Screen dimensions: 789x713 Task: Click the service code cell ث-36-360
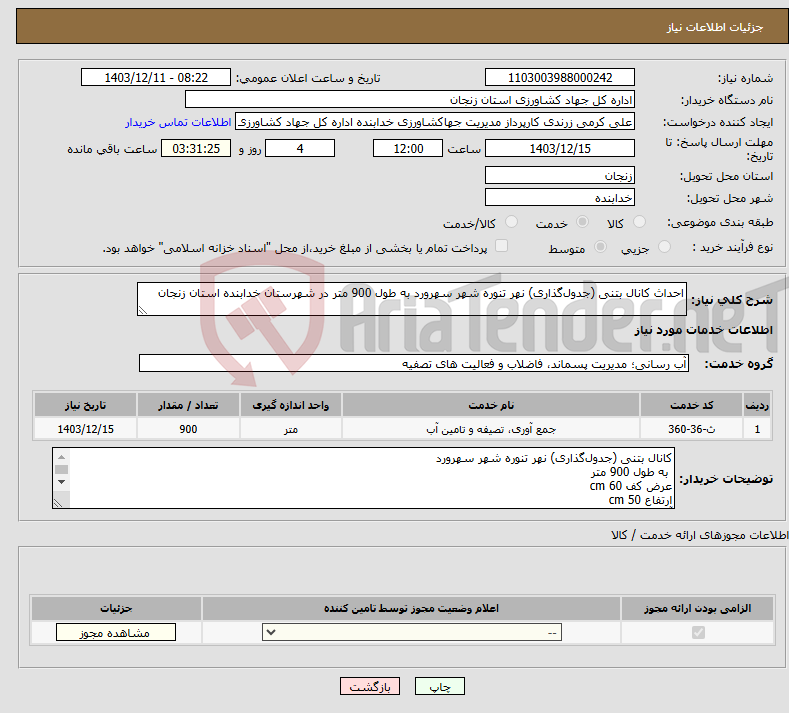pos(691,429)
